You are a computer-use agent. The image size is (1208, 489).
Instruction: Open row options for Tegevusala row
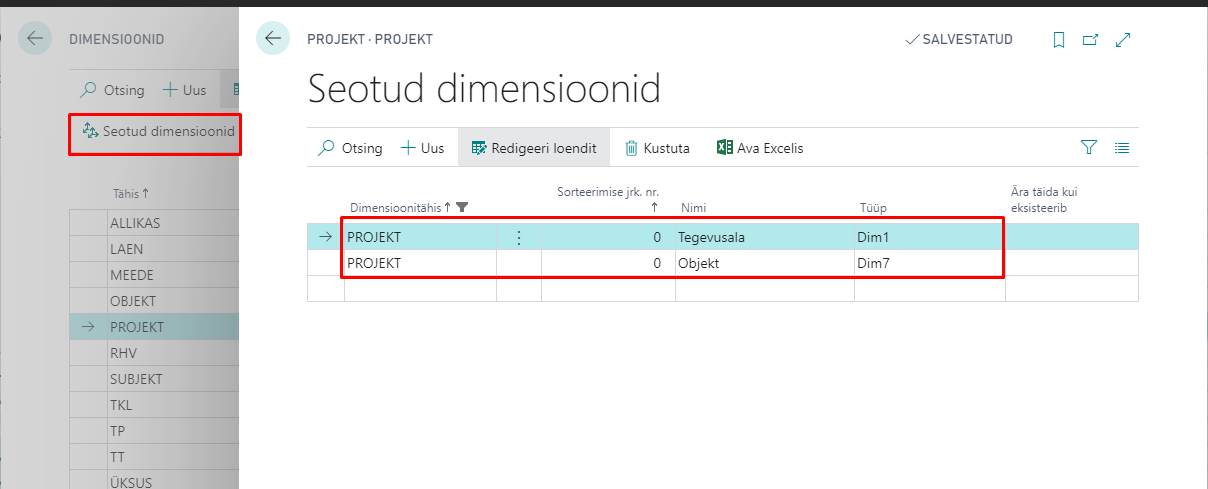click(x=518, y=237)
